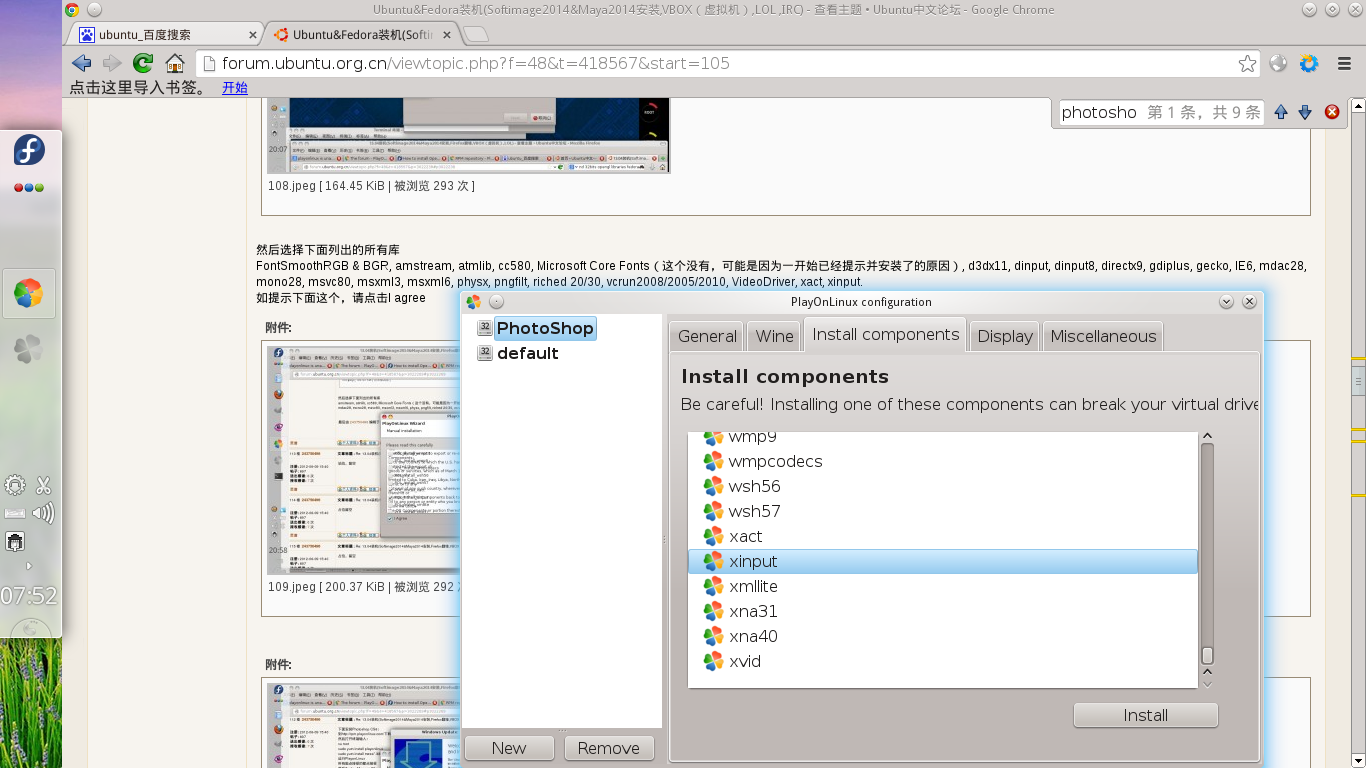Image resolution: width=1366 pixels, height=768 pixels.
Task: Reload the page with green refresh icon
Action: [x=143, y=63]
